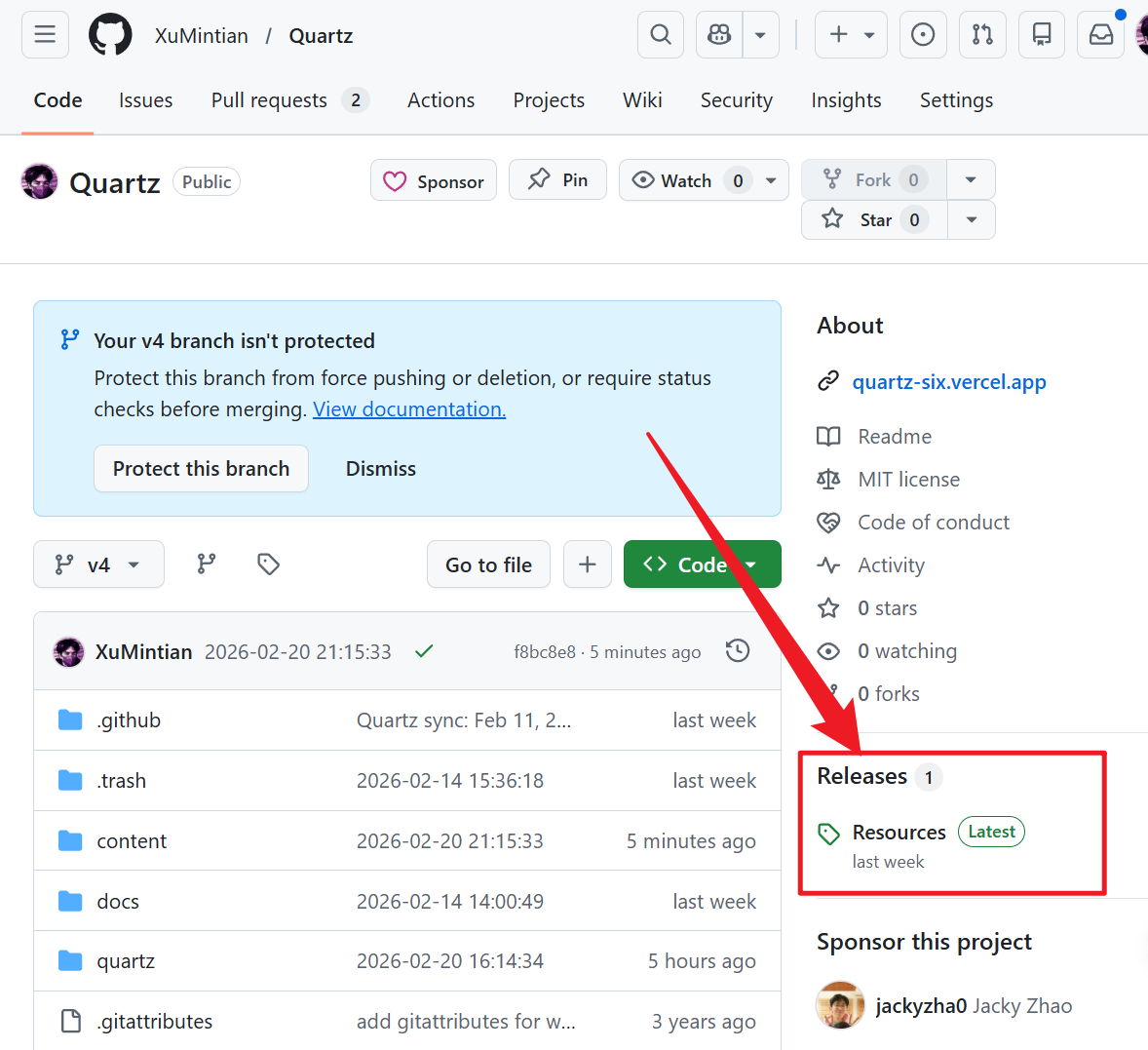Image resolution: width=1148 pixels, height=1050 pixels.
Task: Open Copilot chat icon
Action: click(719, 35)
